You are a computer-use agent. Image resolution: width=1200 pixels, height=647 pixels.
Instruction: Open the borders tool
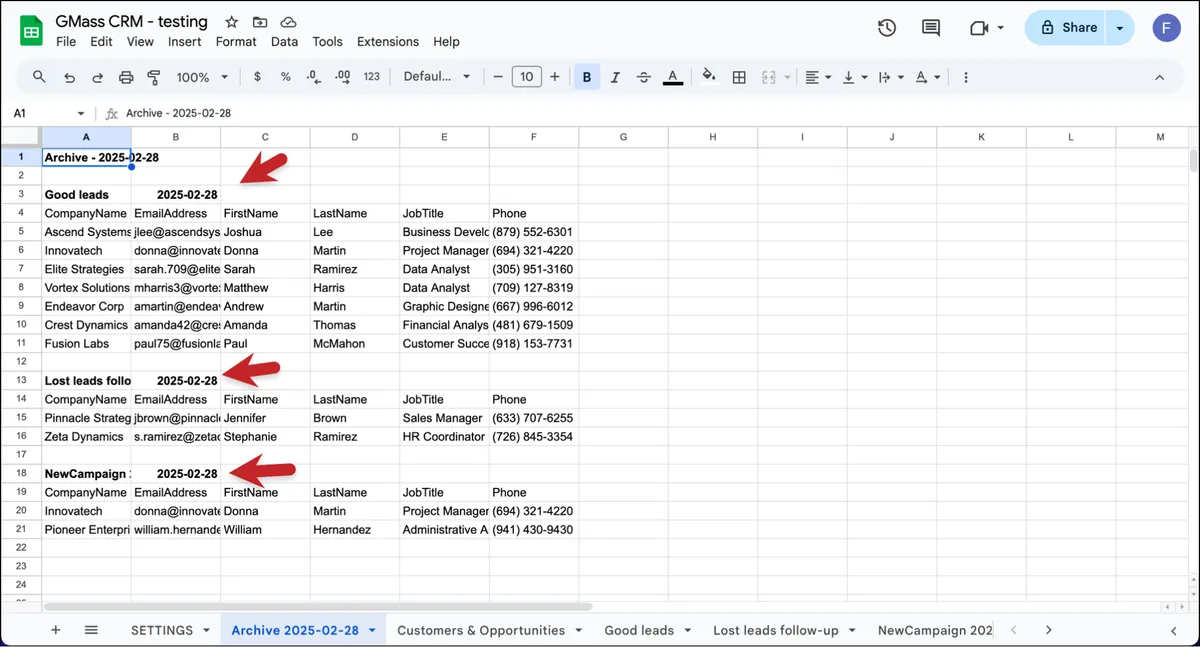[739, 77]
